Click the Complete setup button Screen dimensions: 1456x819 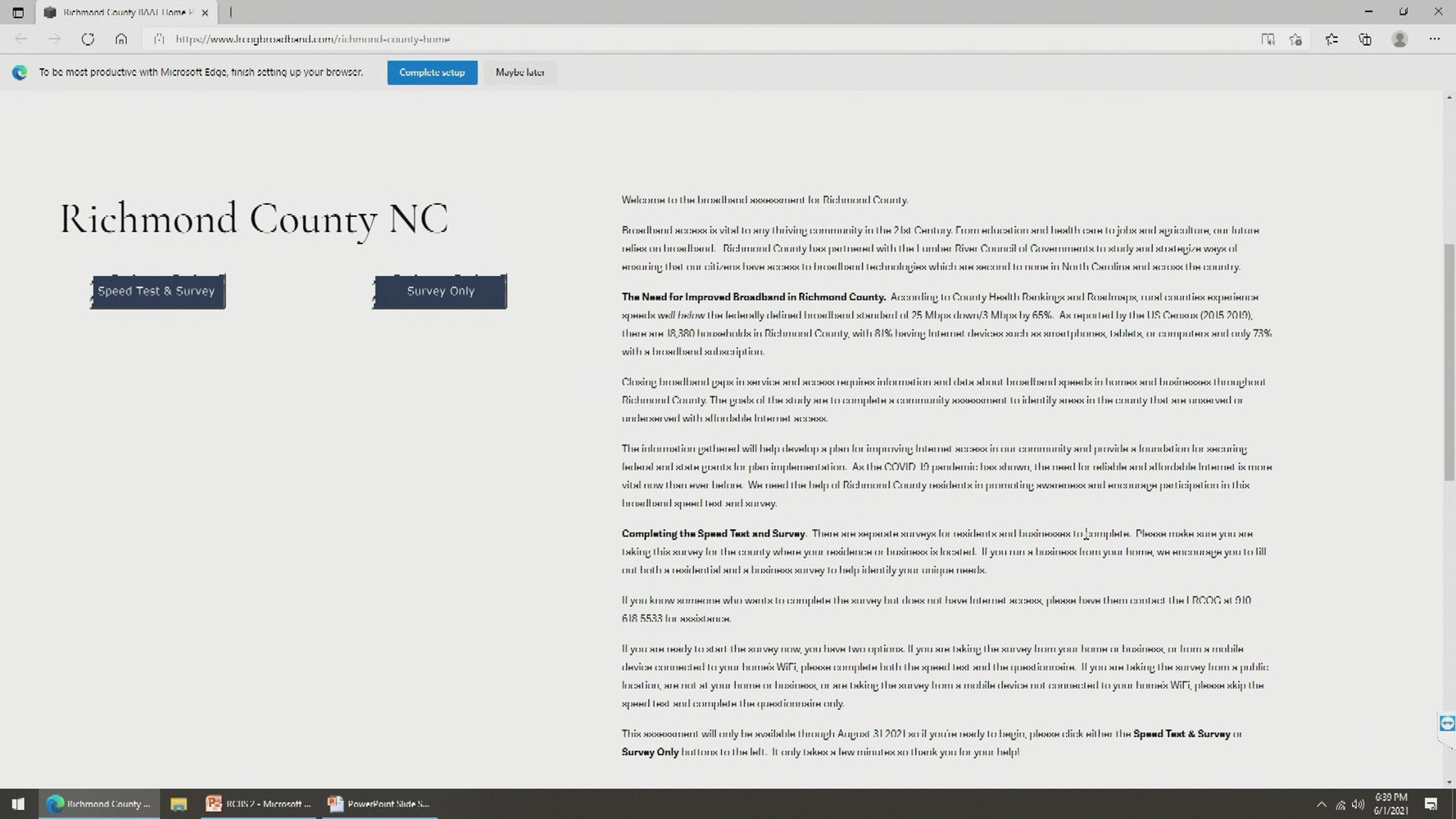point(432,72)
